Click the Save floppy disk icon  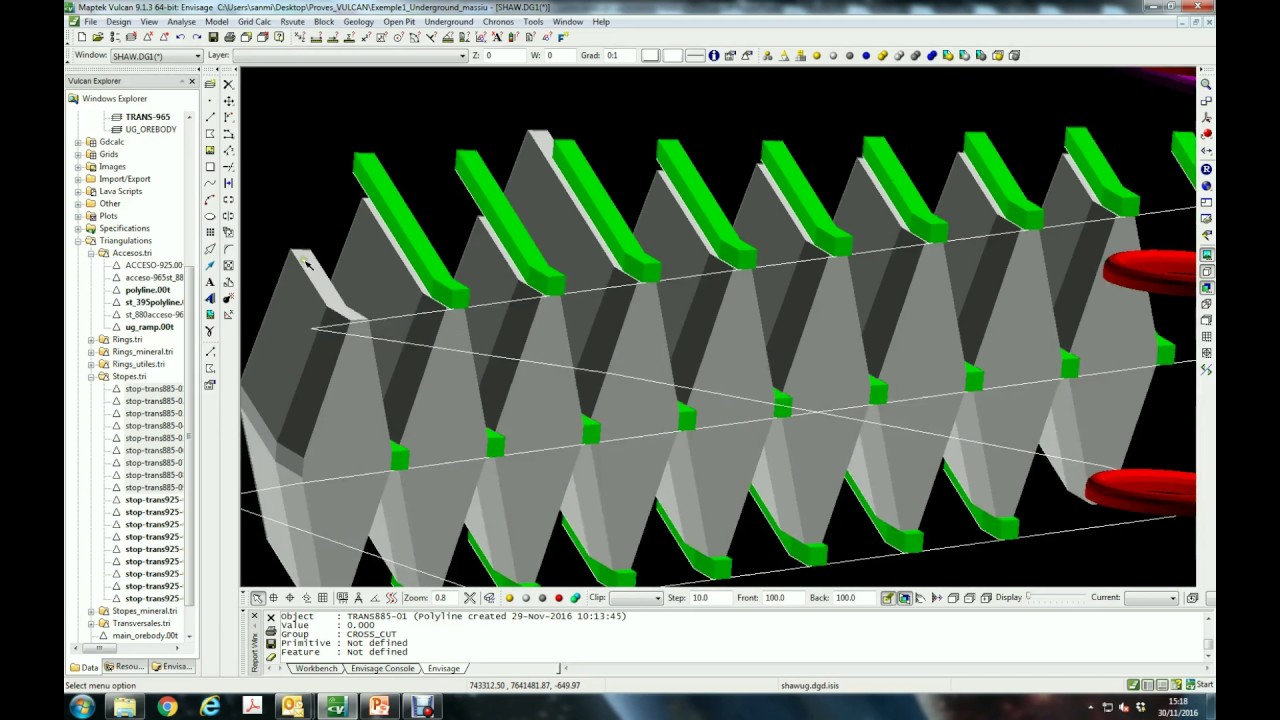pyautogui.click(x=213, y=37)
